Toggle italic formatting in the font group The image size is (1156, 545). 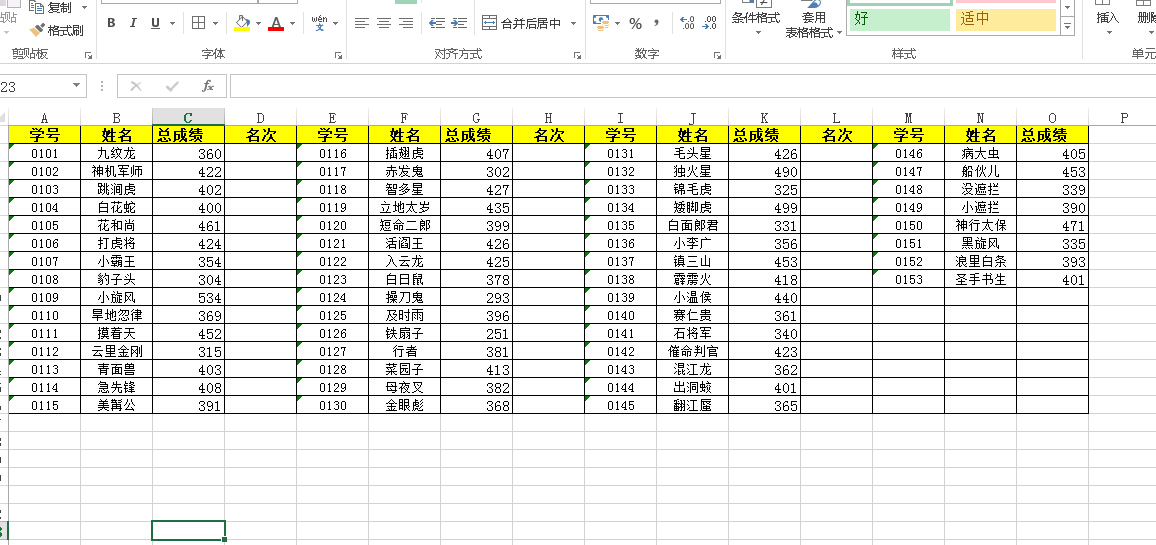tap(133, 23)
